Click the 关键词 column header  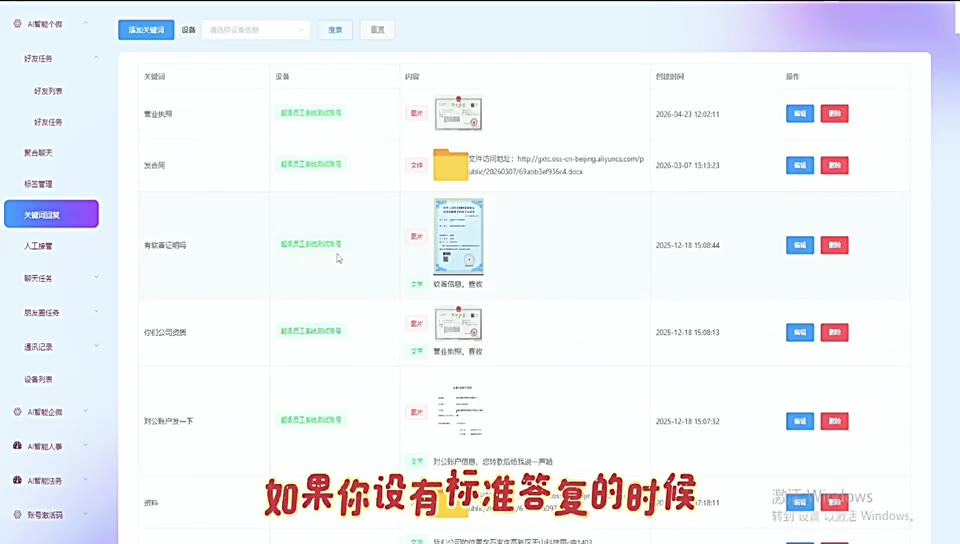(x=154, y=76)
